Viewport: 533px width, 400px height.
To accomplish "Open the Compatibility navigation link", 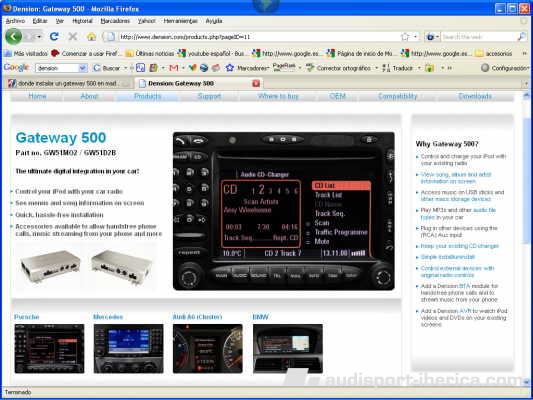I will pyautogui.click(x=397, y=96).
